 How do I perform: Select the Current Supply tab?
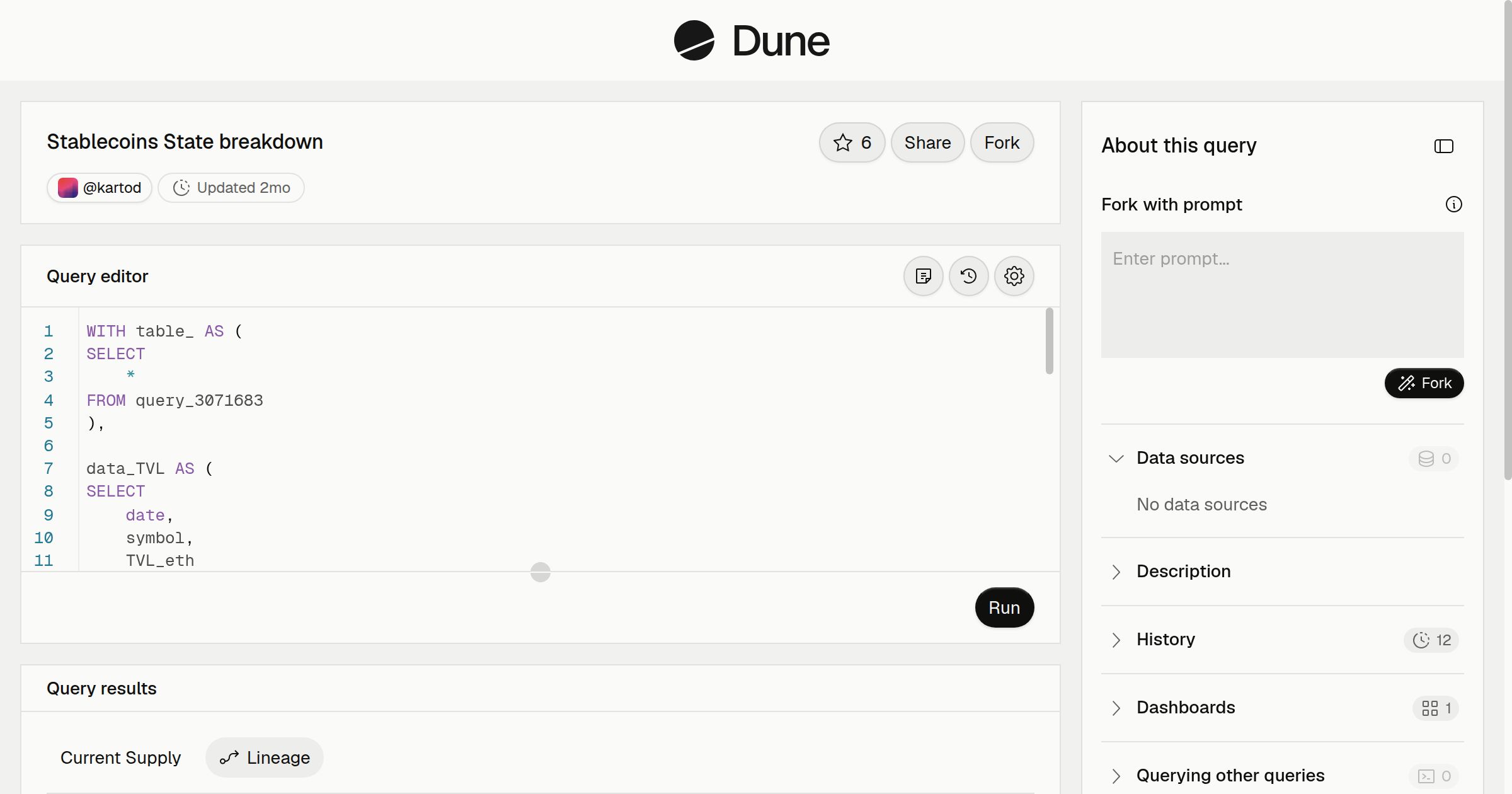pyautogui.click(x=120, y=757)
